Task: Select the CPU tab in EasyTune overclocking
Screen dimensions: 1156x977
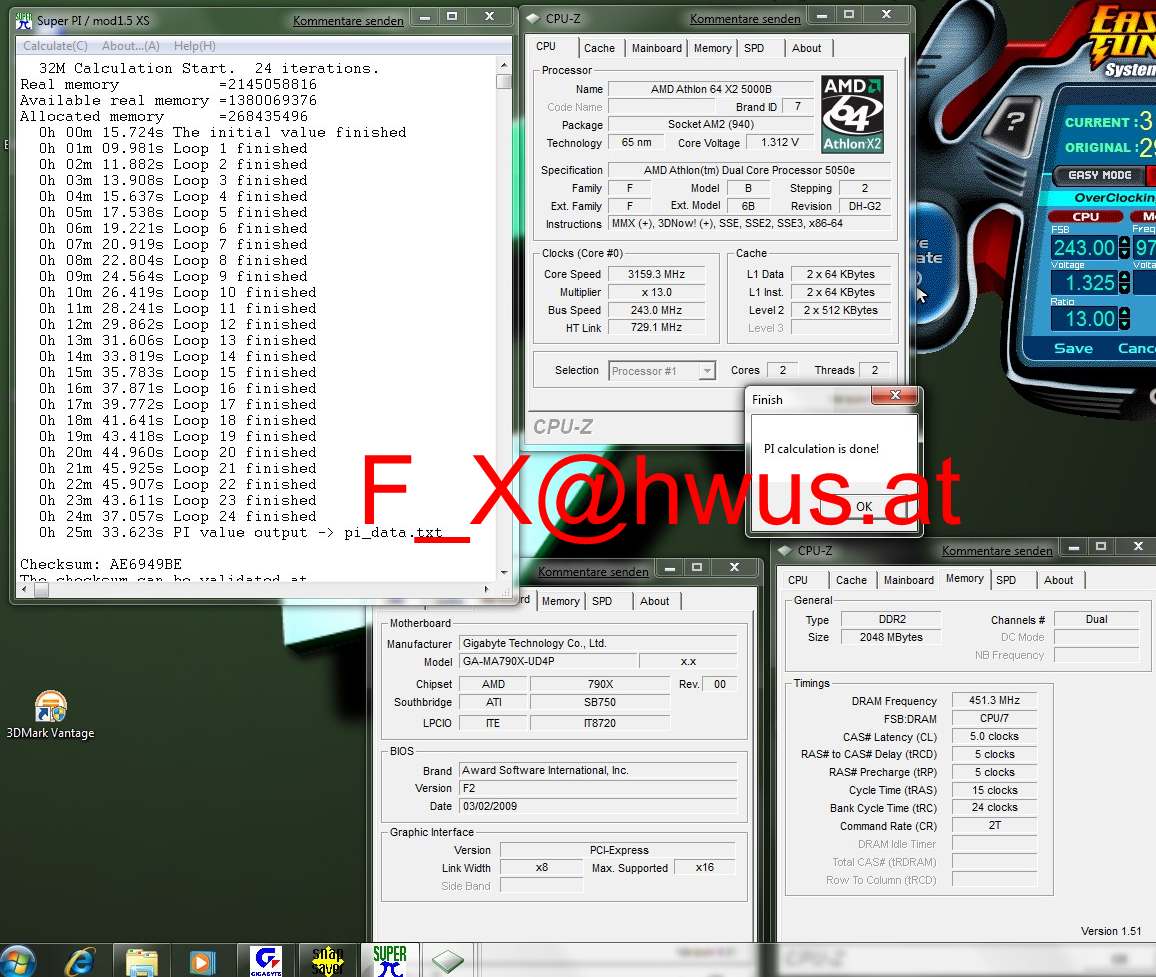Action: coord(1085,217)
